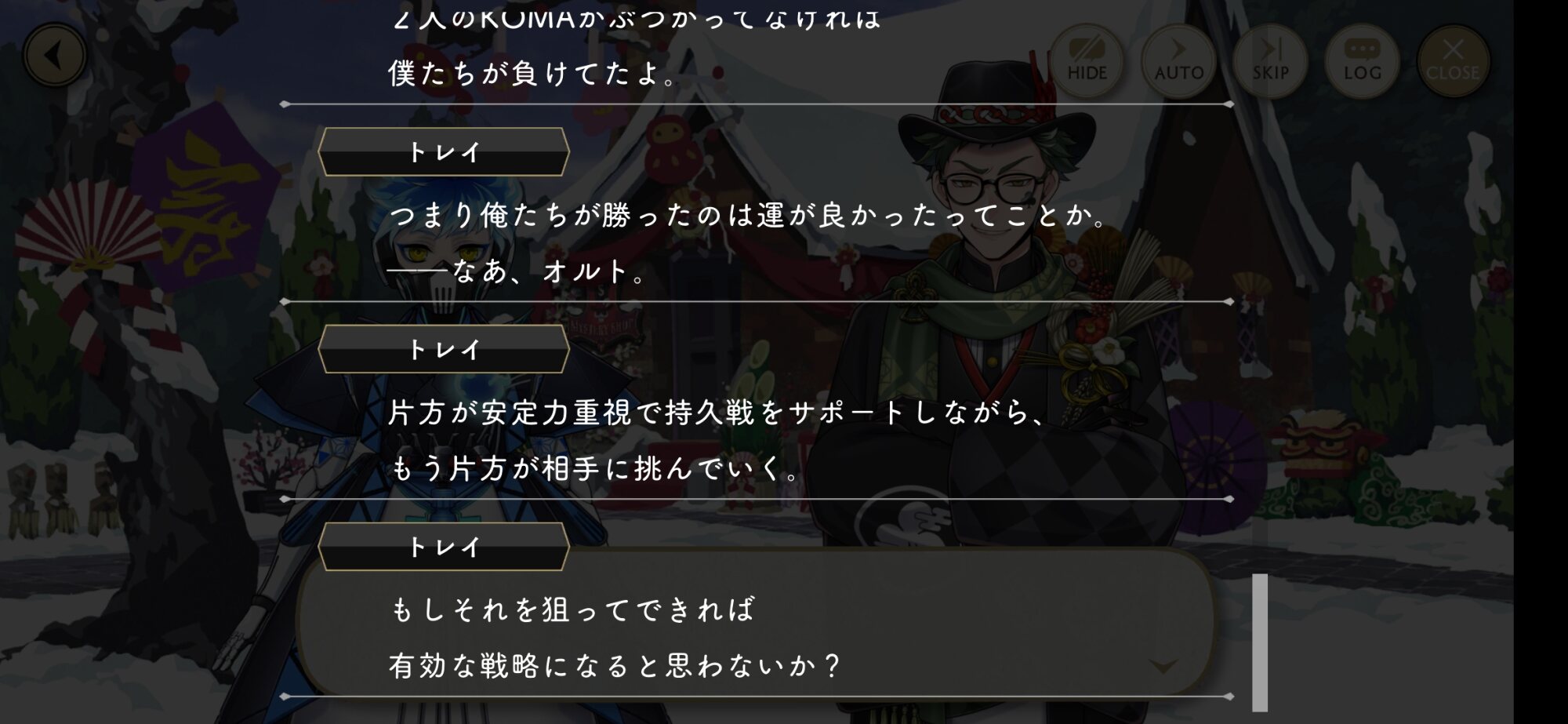This screenshot has height=724, width=1568.
Task: Tap the back arrow icon
Action: [x=54, y=56]
